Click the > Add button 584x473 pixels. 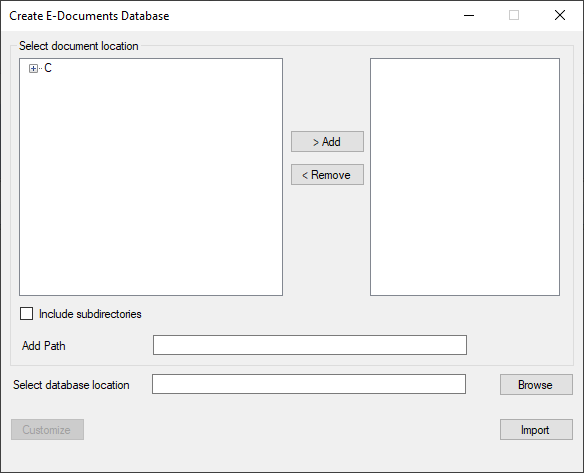click(x=327, y=142)
